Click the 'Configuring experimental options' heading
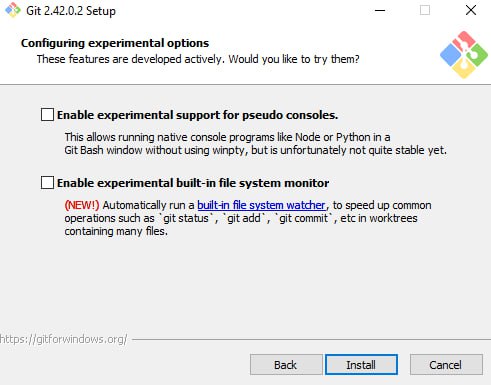 [x=115, y=43]
